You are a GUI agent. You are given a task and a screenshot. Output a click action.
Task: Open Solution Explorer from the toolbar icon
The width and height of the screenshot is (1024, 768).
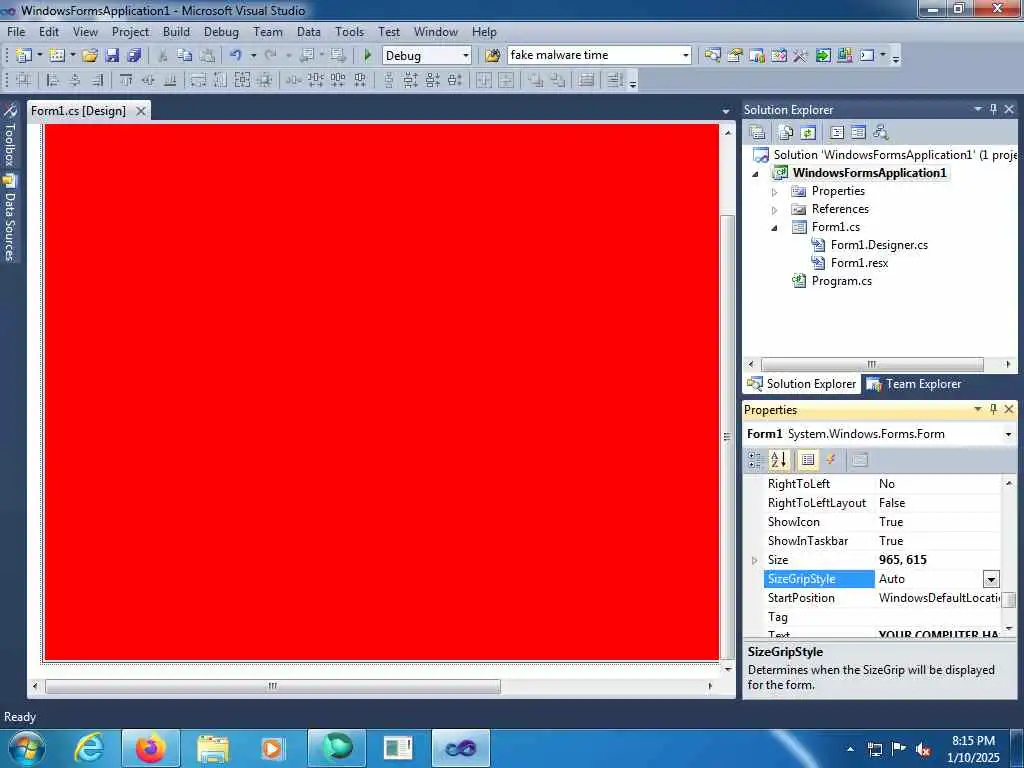click(712, 56)
